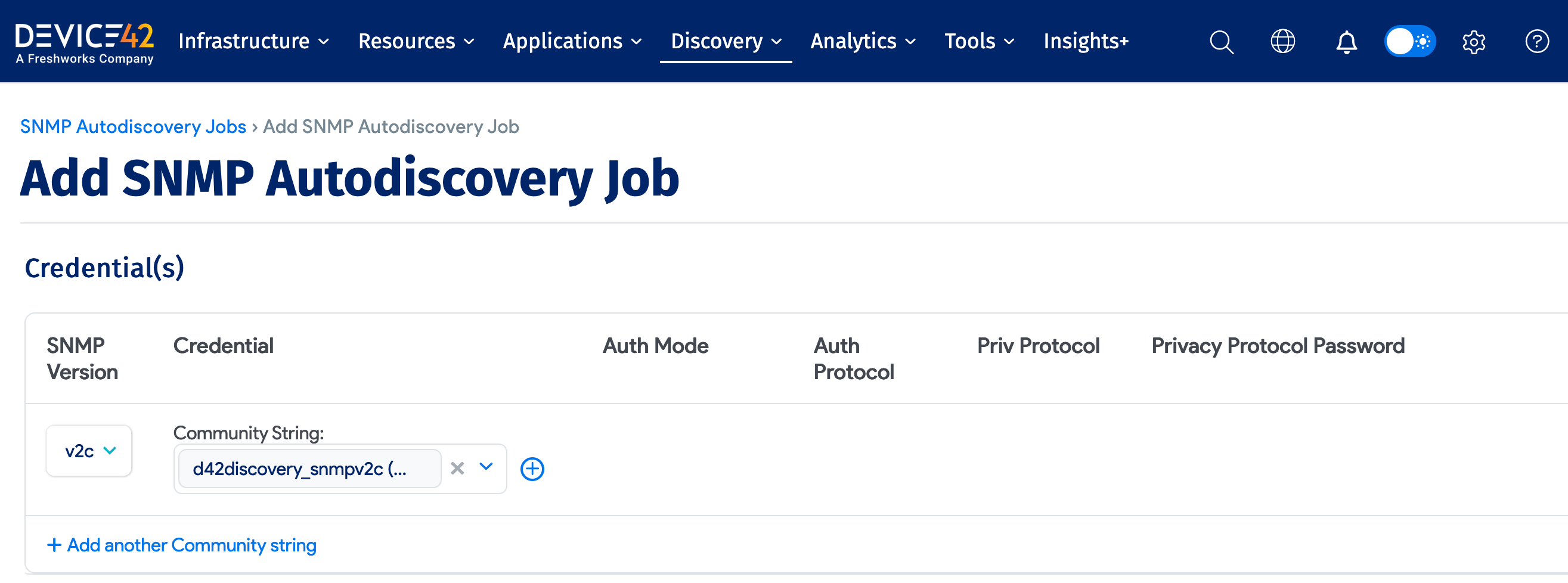1568x583 pixels.
Task: Navigate back via SNMP Autodiscovery Jobs breadcrumb
Action: pos(133,126)
